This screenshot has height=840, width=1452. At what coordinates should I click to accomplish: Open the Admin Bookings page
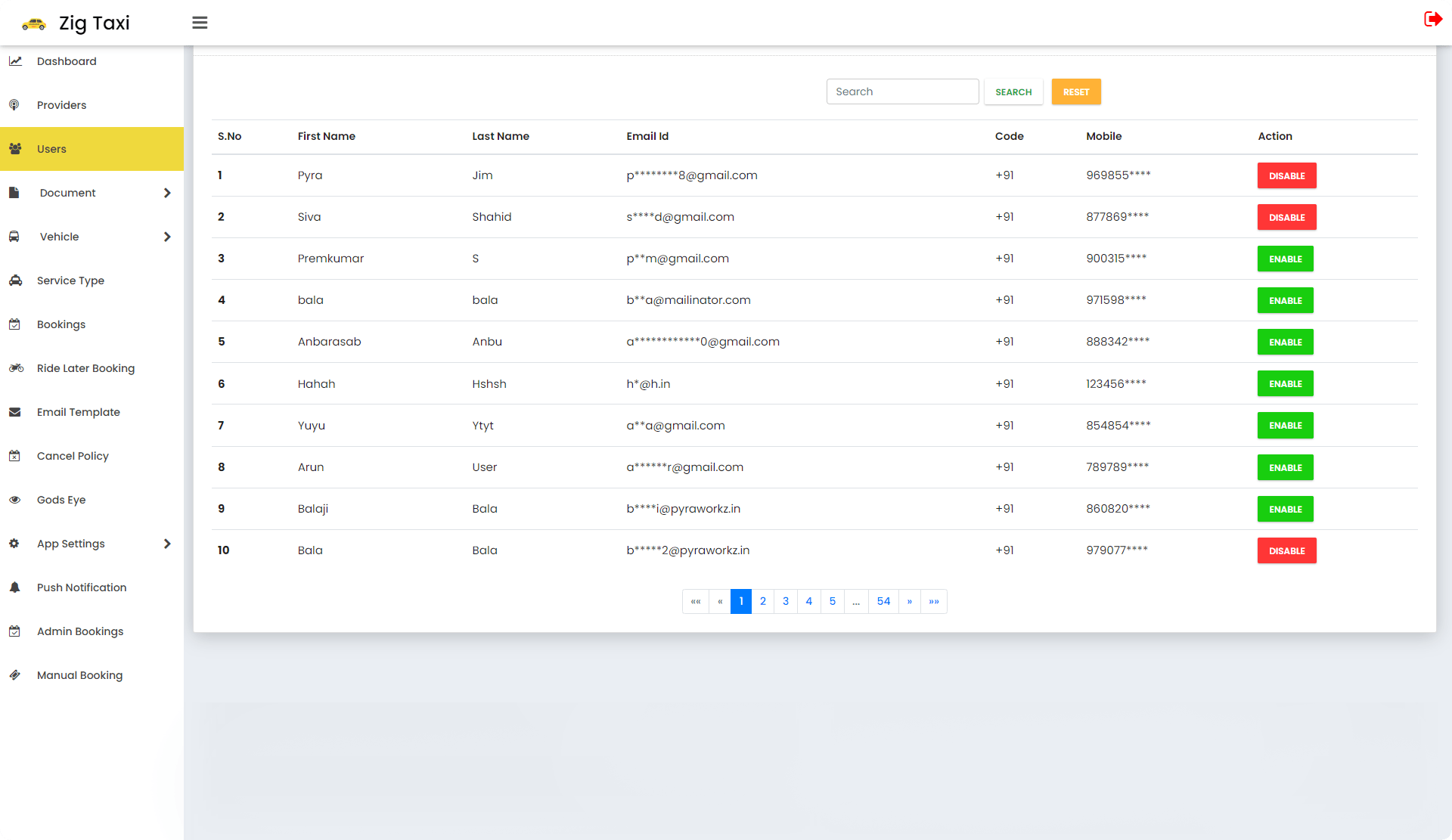coord(92,631)
